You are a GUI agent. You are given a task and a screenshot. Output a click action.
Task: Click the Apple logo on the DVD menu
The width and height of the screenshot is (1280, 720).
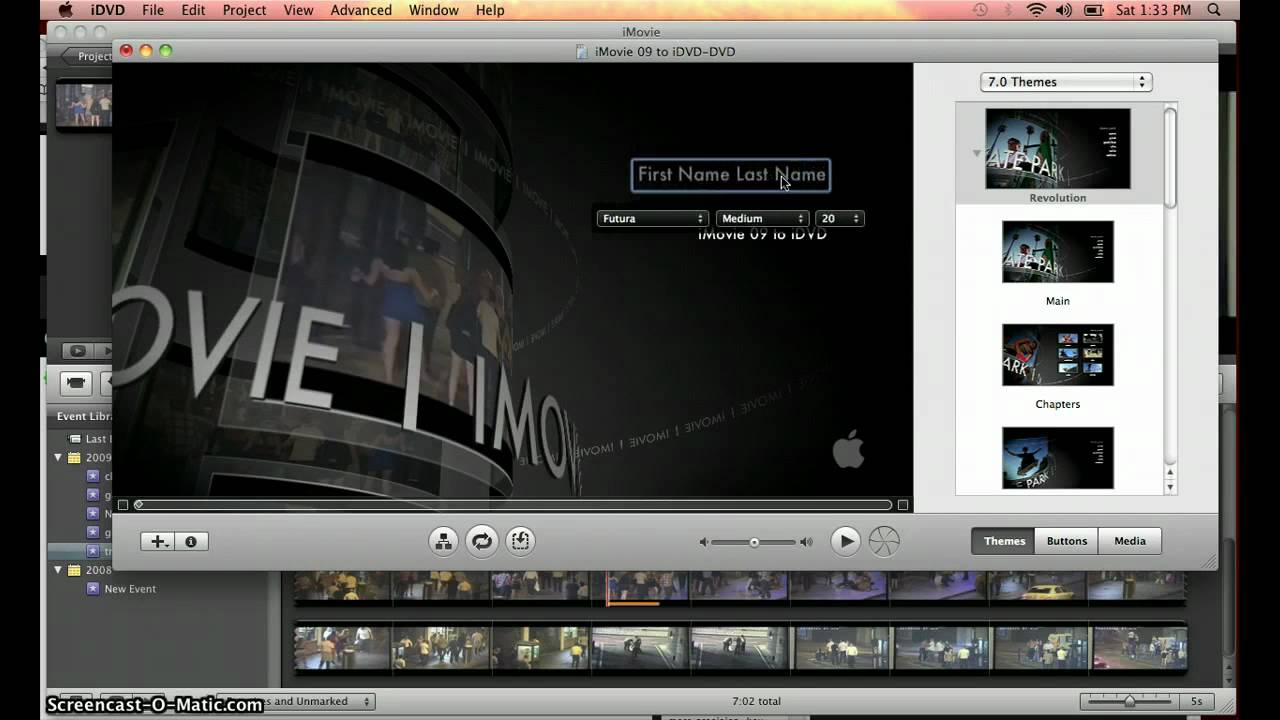[848, 450]
